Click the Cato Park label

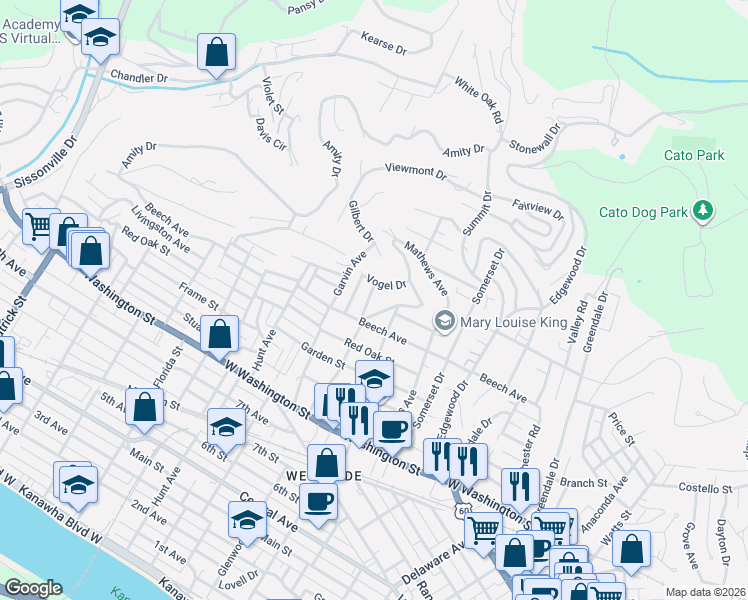[694, 155]
